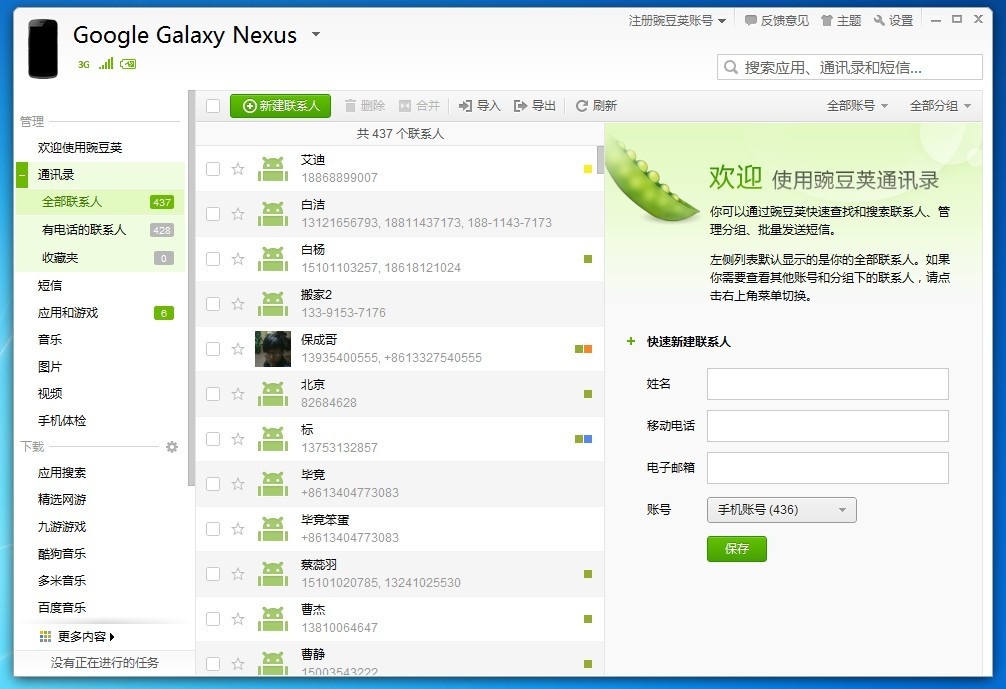Open 手机体检 in the sidebar

[62, 420]
